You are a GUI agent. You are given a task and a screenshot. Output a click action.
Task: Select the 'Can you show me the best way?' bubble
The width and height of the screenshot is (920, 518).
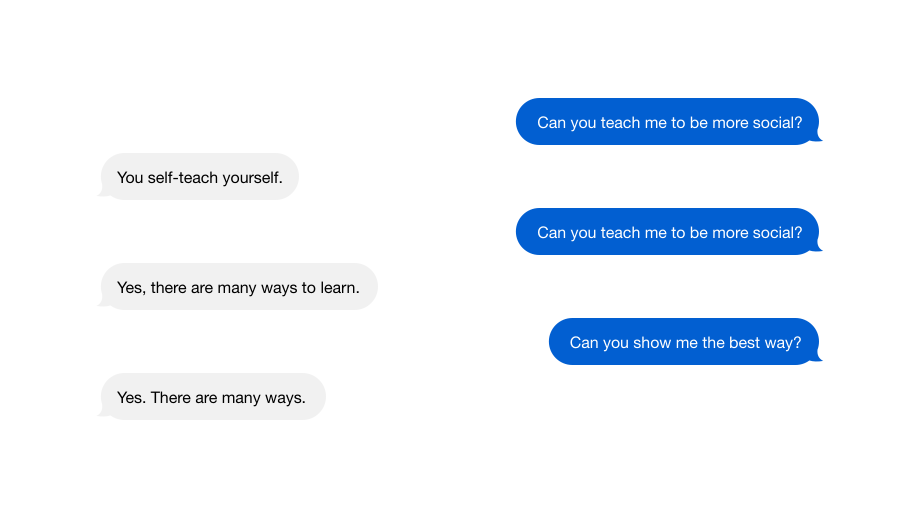(x=685, y=341)
